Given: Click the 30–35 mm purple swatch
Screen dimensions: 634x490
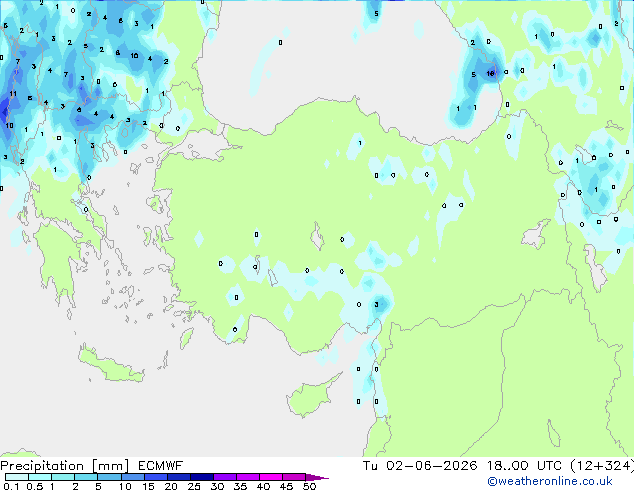Looking at the screenshot, I should click(225, 477).
